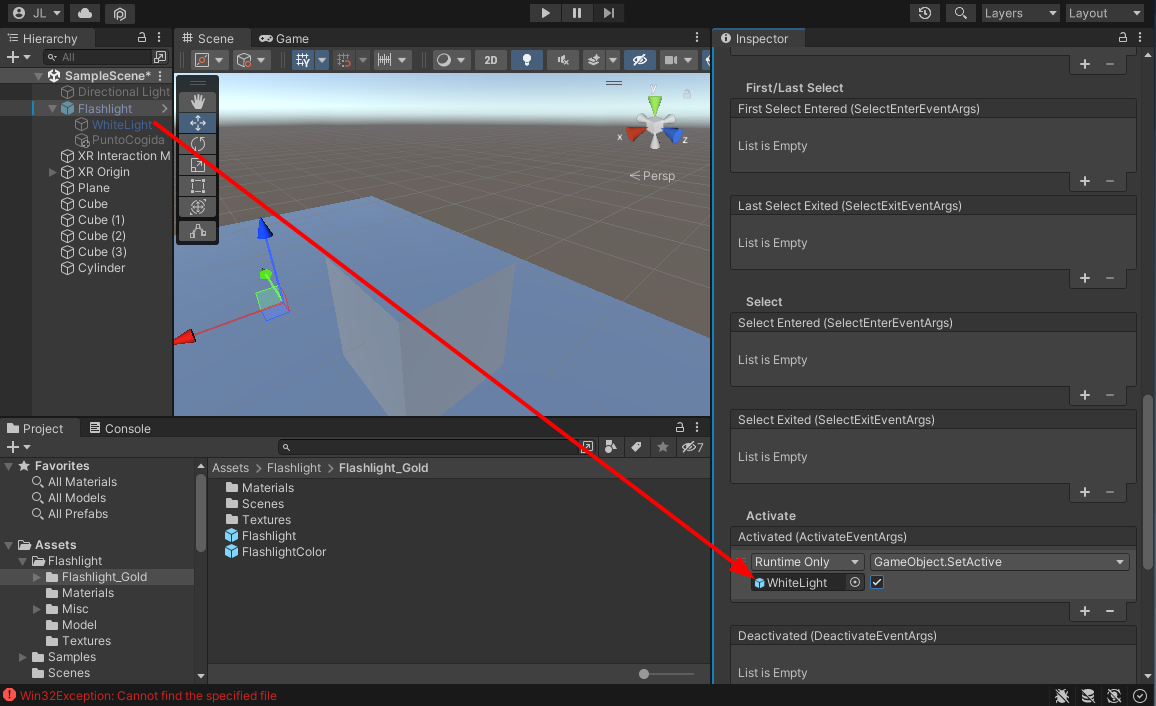Open the GameObject.SetActive function dropdown
The width and height of the screenshot is (1156, 706).
pos(999,562)
